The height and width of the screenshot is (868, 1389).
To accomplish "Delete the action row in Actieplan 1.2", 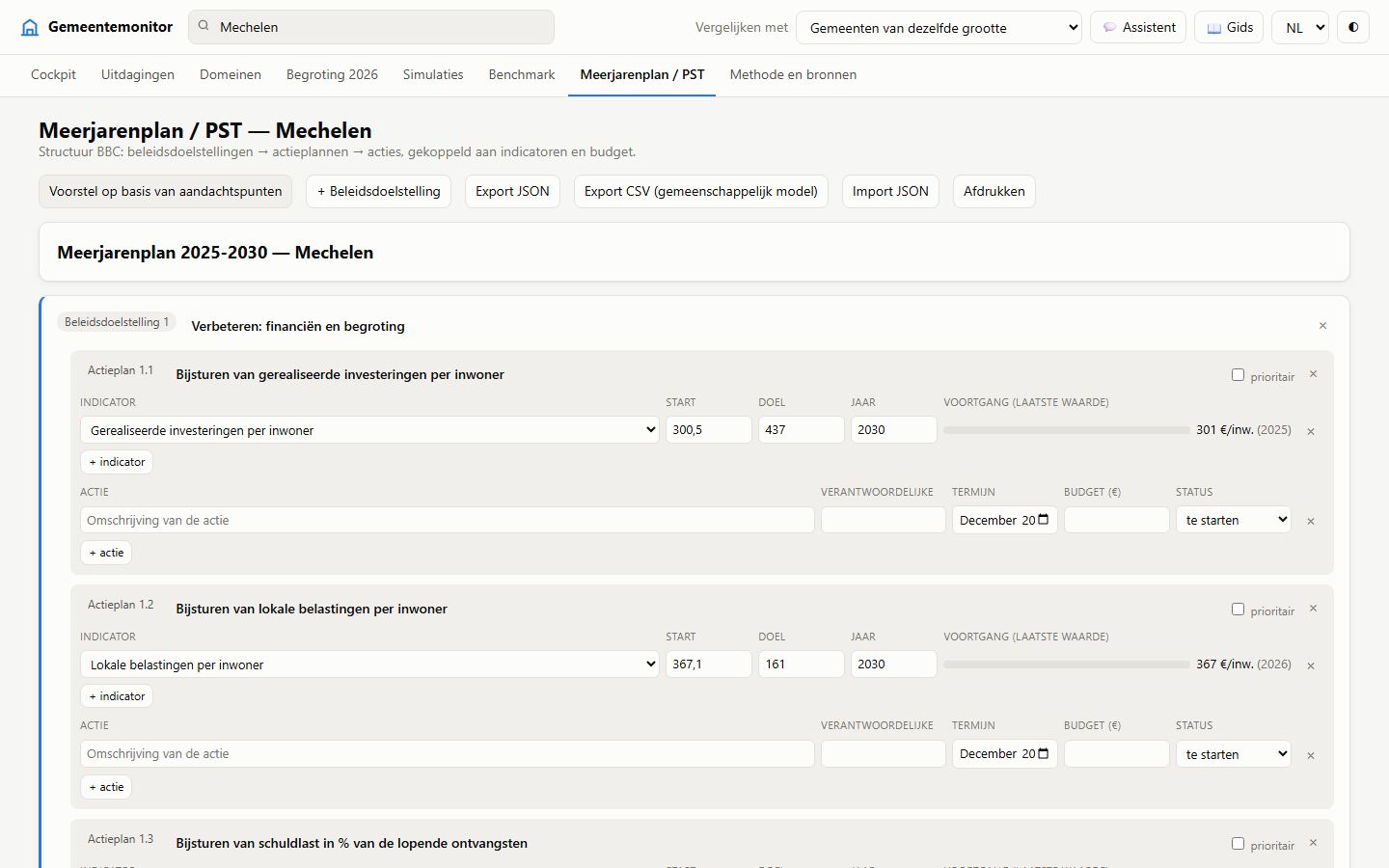I will (1311, 755).
